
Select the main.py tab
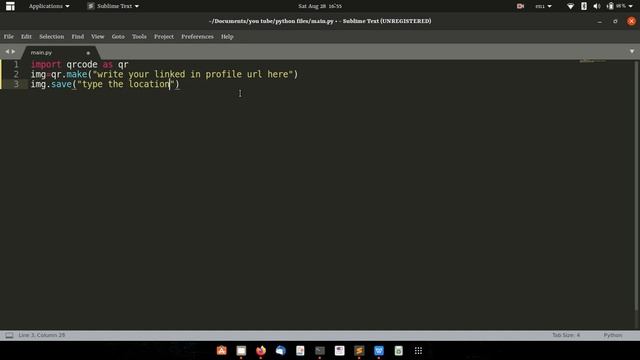point(59,53)
